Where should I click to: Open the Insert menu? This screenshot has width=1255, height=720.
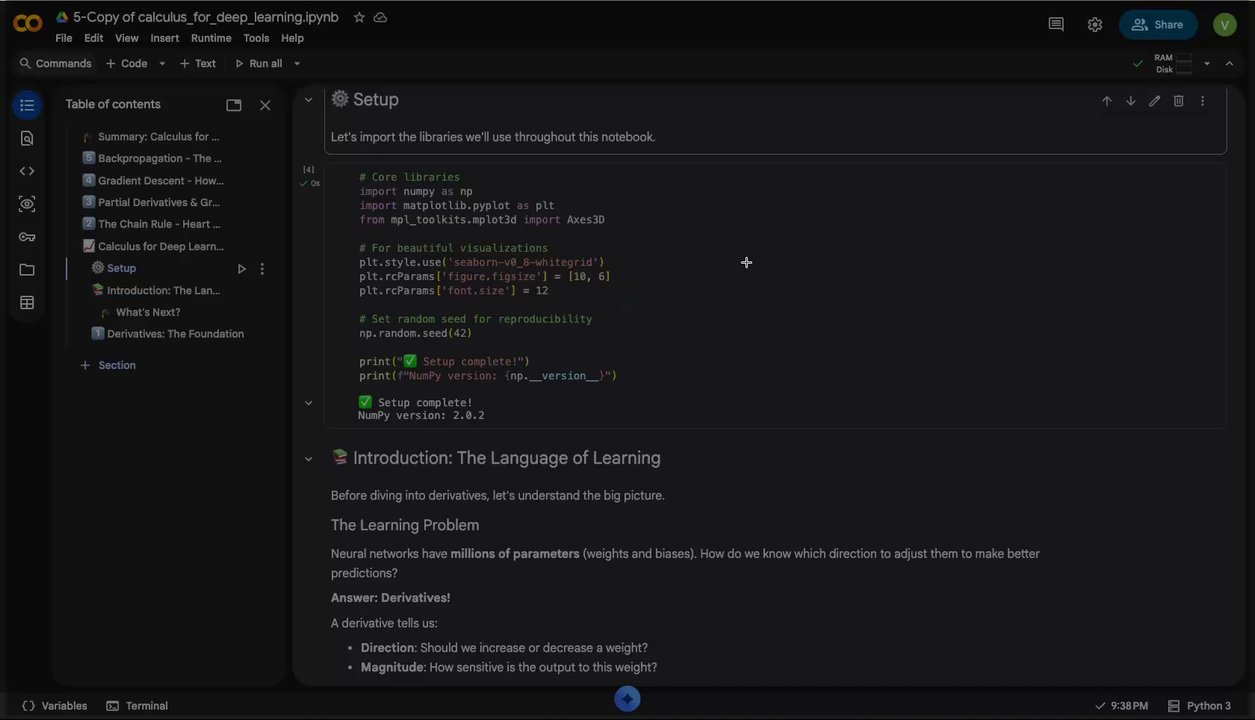click(x=165, y=38)
